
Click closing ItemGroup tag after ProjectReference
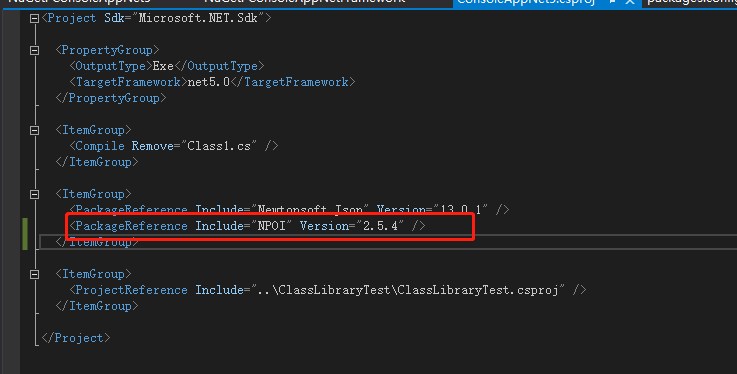[x=97, y=306]
